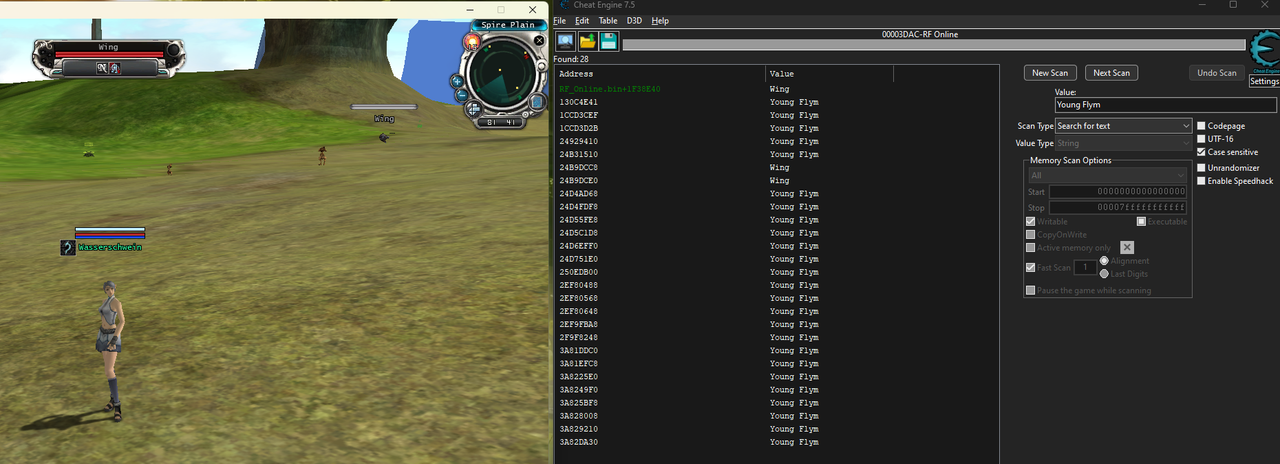
Task: Enable the Unrandomizer checkbox
Action: click(x=1202, y=168)
